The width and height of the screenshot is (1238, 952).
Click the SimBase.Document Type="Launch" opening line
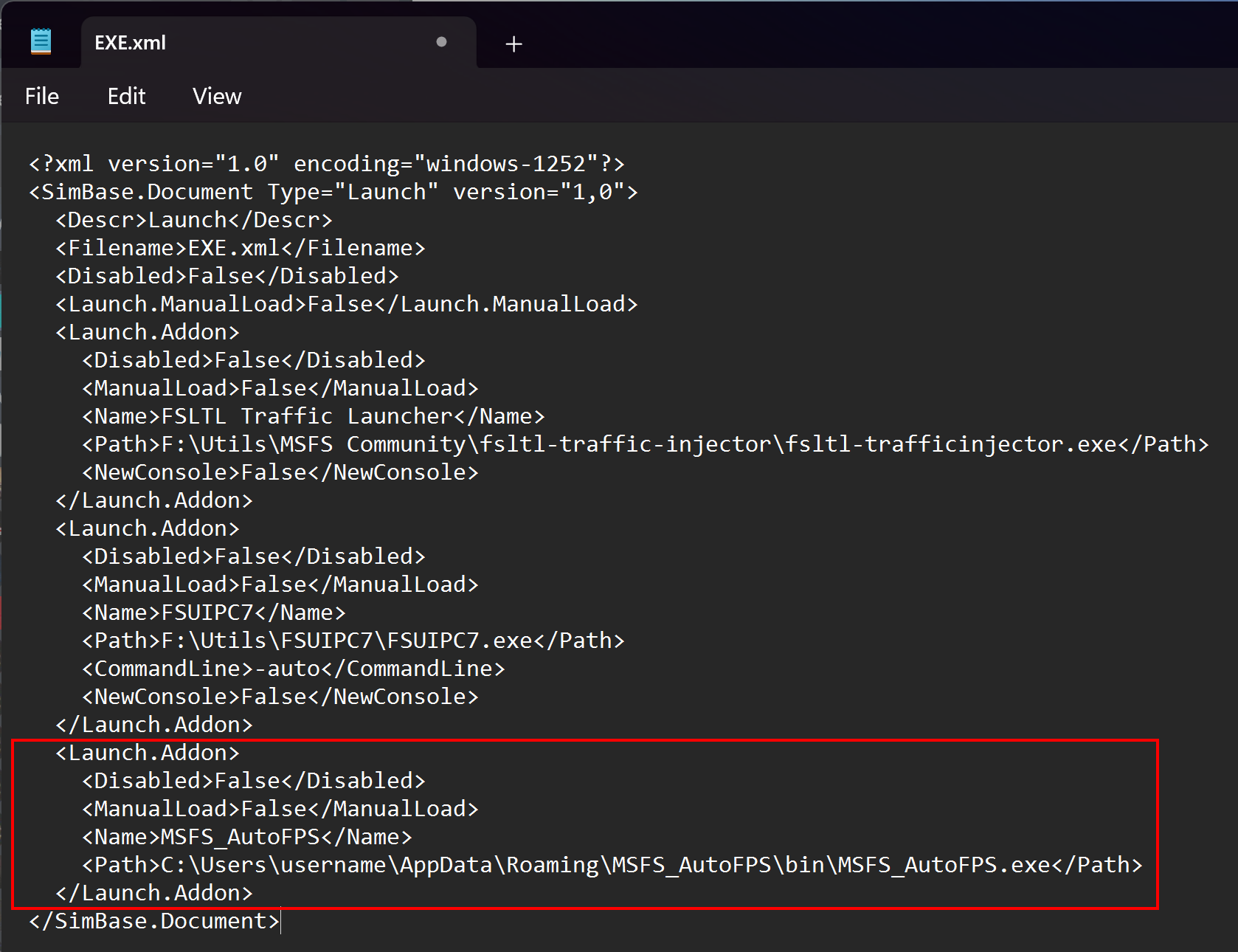pyautogui.click(x=333, y=192)
